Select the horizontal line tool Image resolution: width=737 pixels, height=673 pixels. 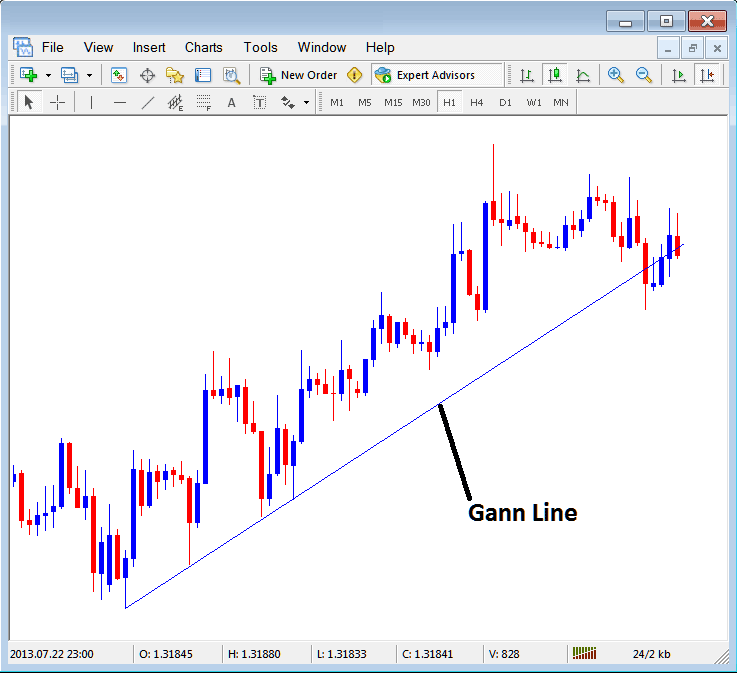tap(120, 102)
